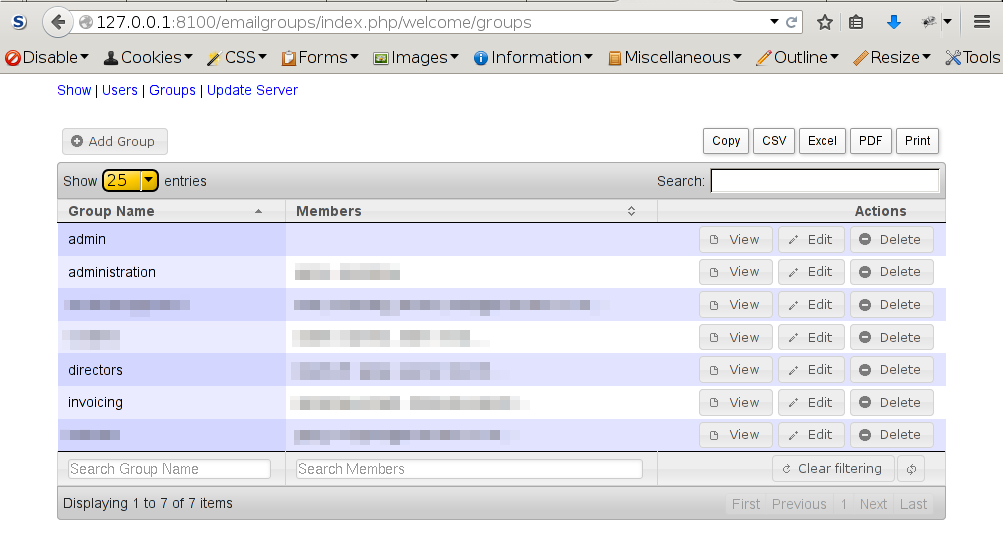
Task: Click the browser address bar URL
Action: click(x=313, y=22)
